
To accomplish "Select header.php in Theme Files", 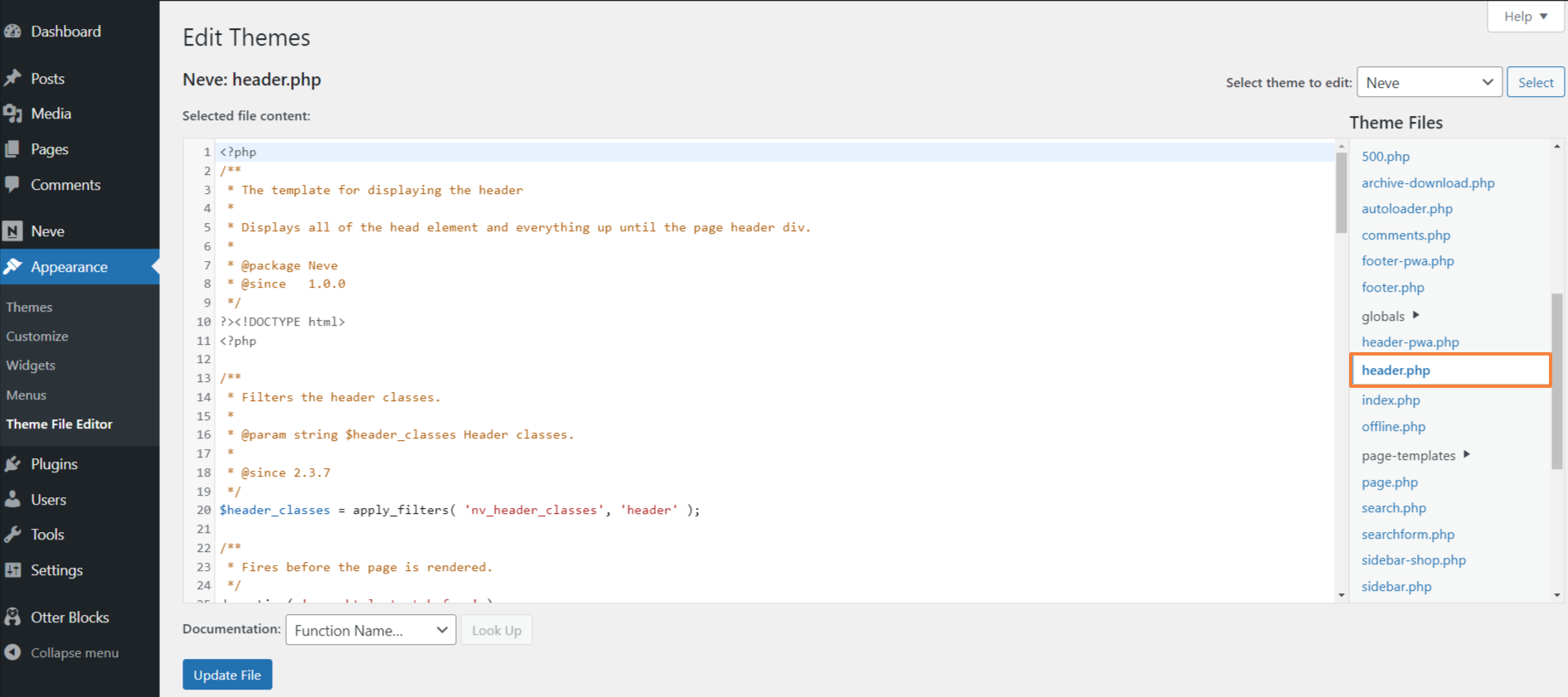I will pos(1450,370).
